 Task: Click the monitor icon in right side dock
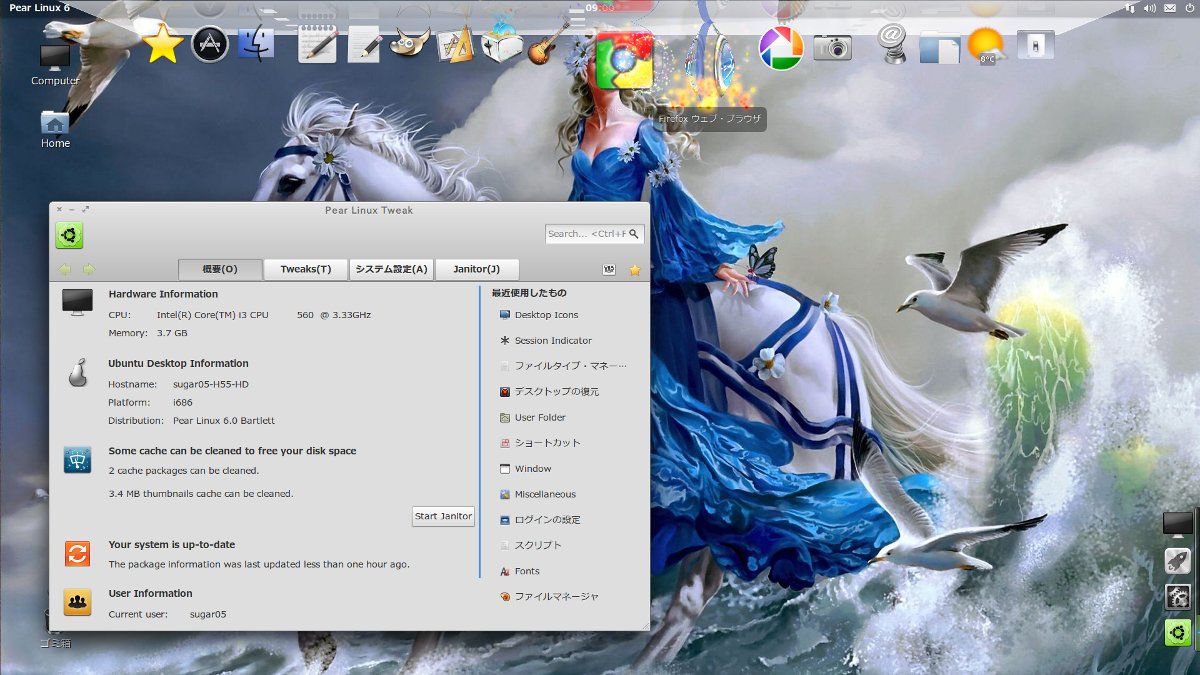[1178, 523]
